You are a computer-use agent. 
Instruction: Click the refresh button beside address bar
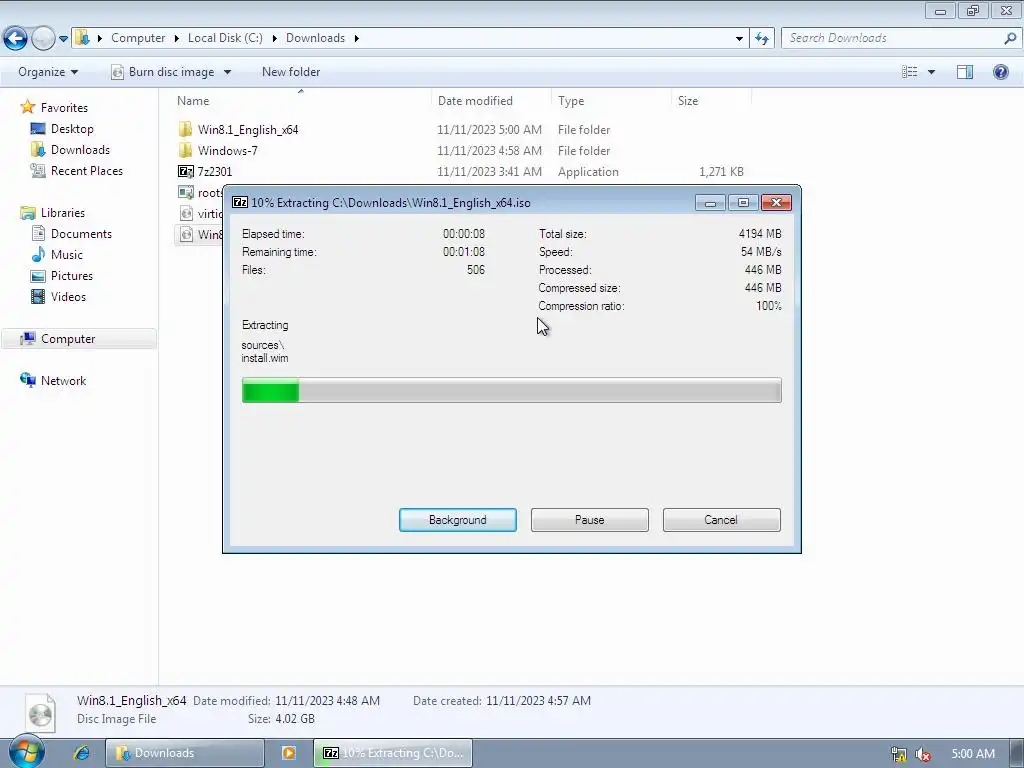tap(762, 39)
